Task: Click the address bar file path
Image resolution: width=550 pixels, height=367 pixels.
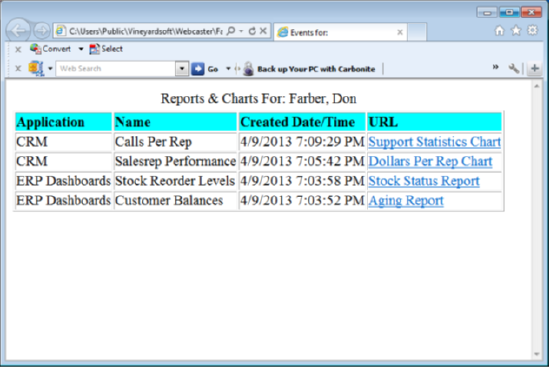Action: [145, 31]
